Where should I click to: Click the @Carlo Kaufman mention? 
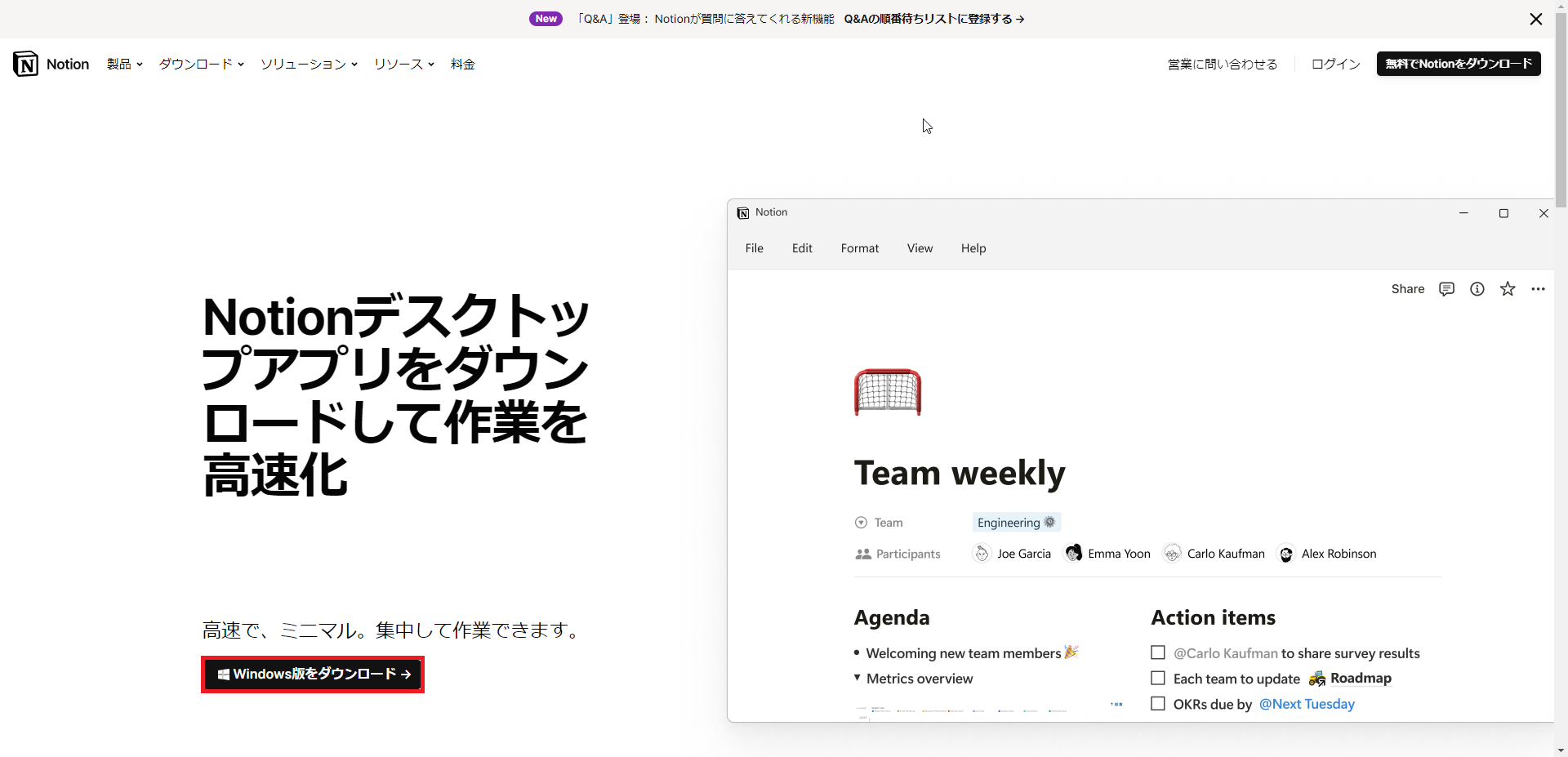(x=1226, y=653)
